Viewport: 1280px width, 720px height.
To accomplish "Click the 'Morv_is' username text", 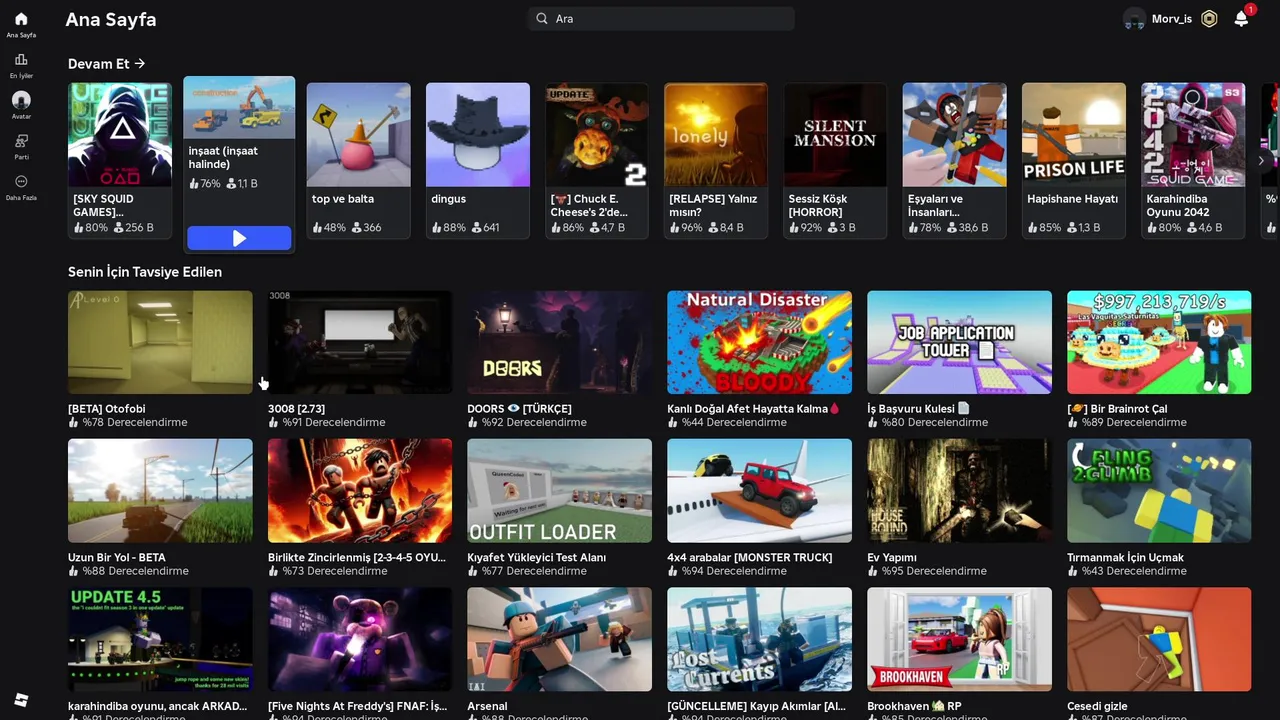I will 1172,19.
